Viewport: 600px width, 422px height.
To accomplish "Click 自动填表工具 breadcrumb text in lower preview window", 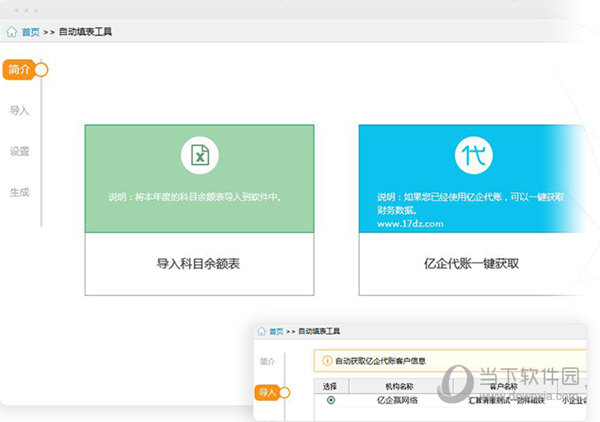I will pyautogui.click(x=319, y=331).
